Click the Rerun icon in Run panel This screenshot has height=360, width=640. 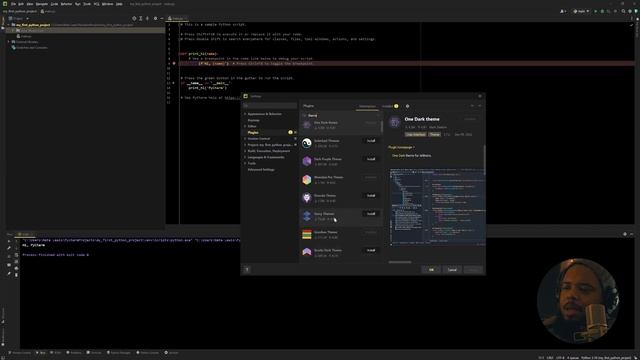point(9,241)
